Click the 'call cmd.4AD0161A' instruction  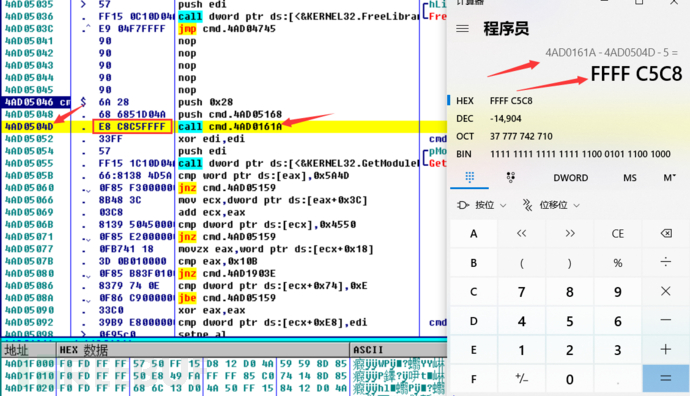point(230,127)
